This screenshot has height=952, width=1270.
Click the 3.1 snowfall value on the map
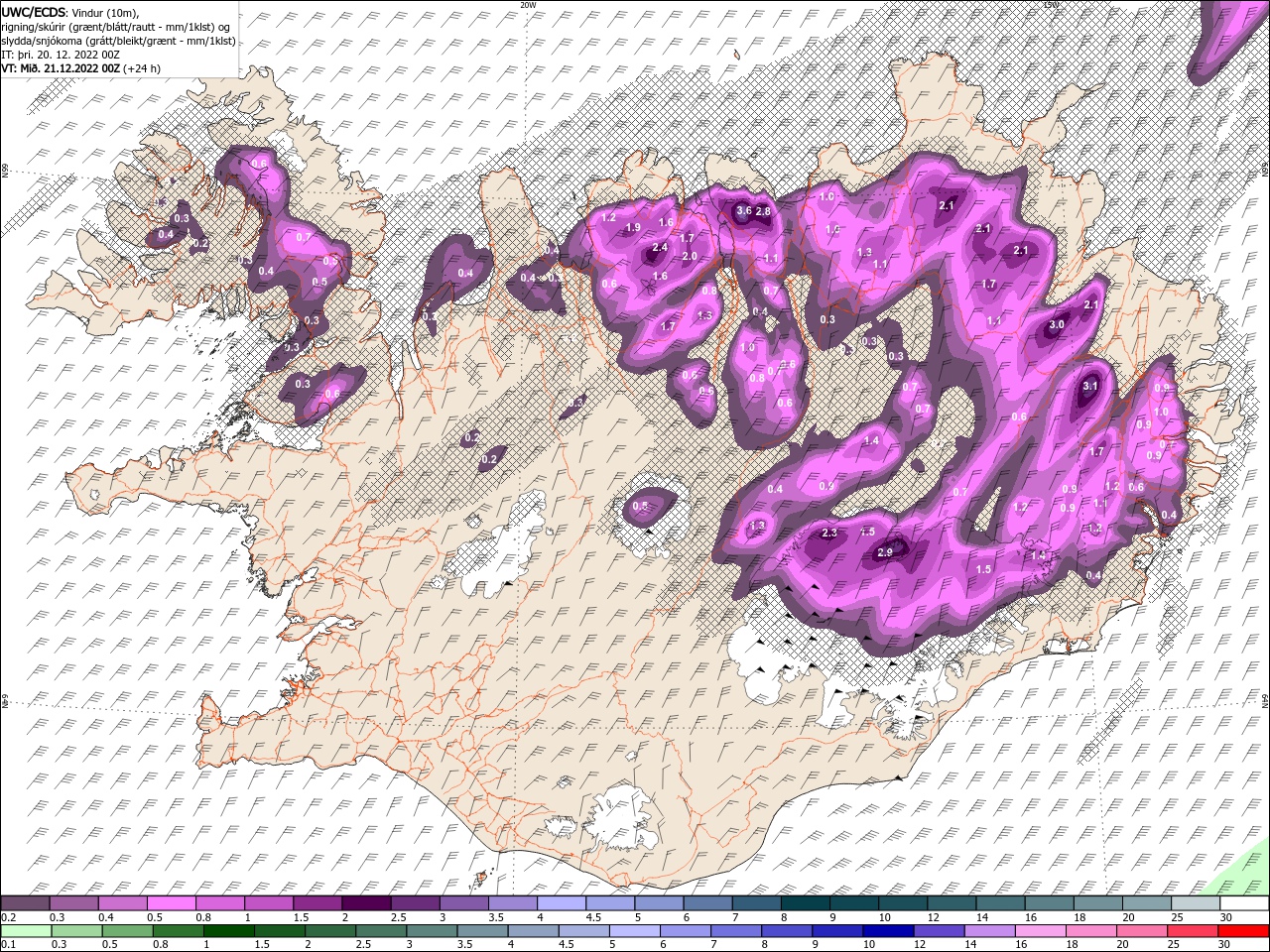[x=1090, y=386]
